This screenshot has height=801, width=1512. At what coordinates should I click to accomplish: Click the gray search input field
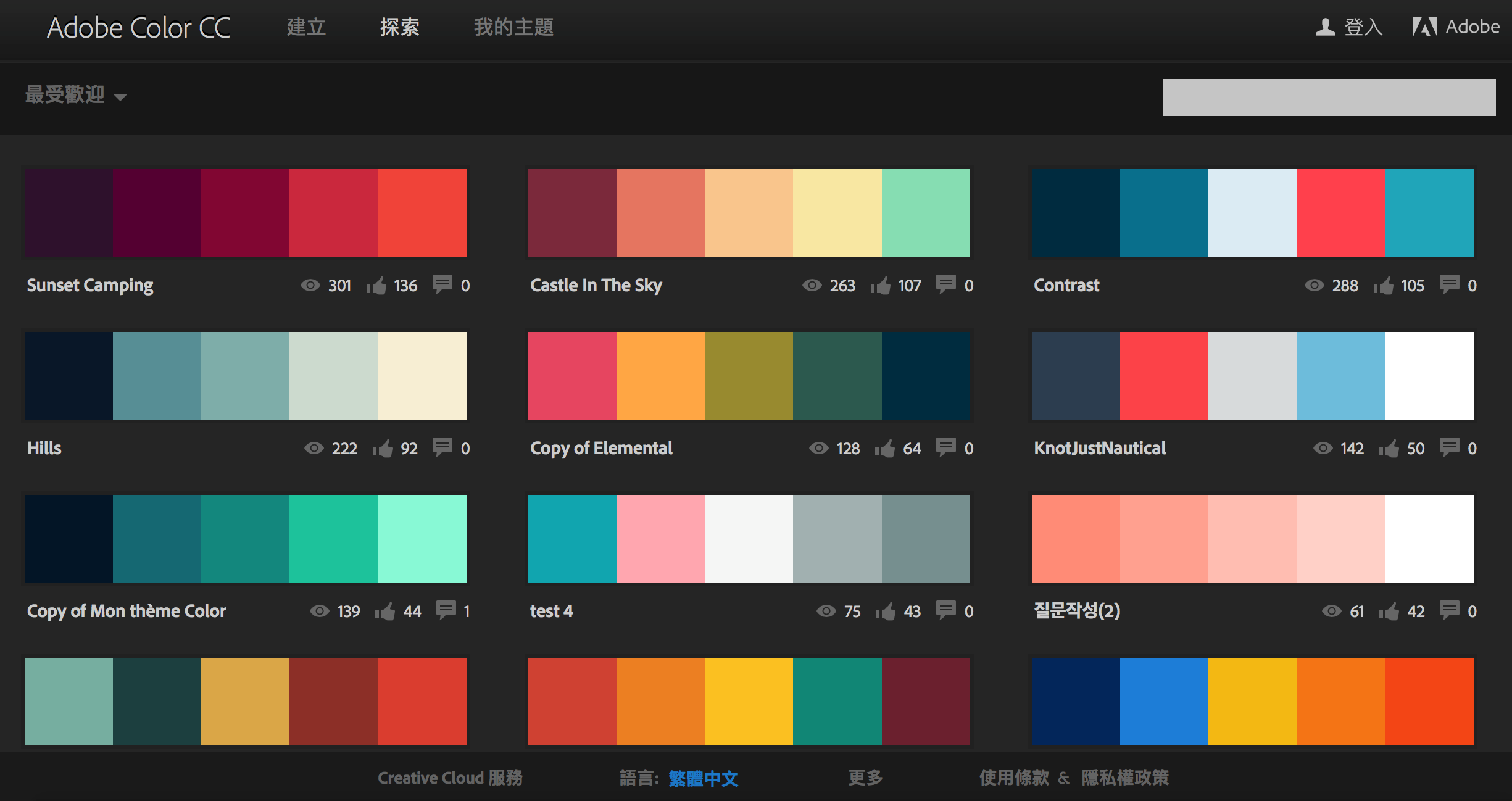click(1329, 98)
